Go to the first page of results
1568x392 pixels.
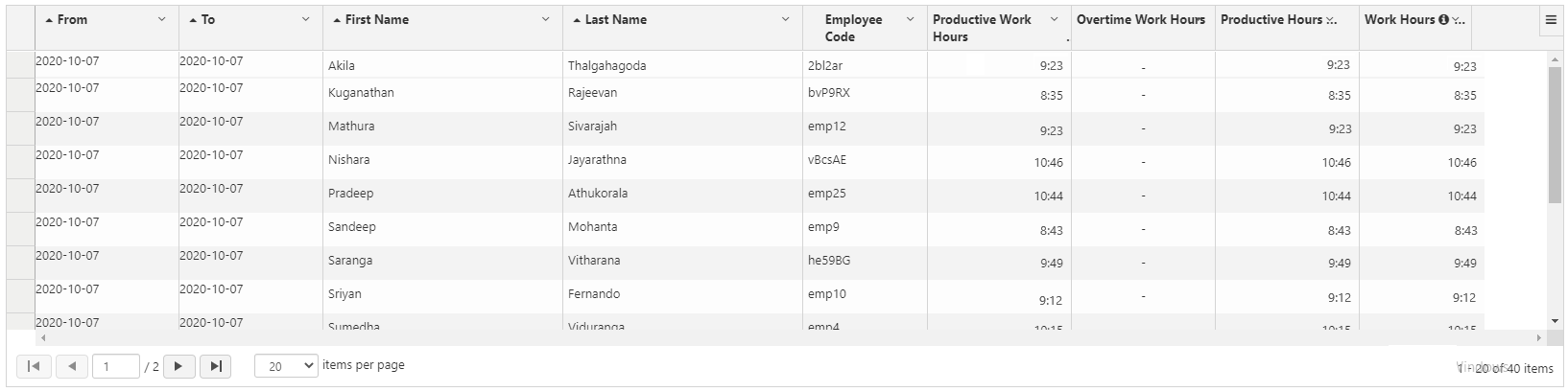34,366
